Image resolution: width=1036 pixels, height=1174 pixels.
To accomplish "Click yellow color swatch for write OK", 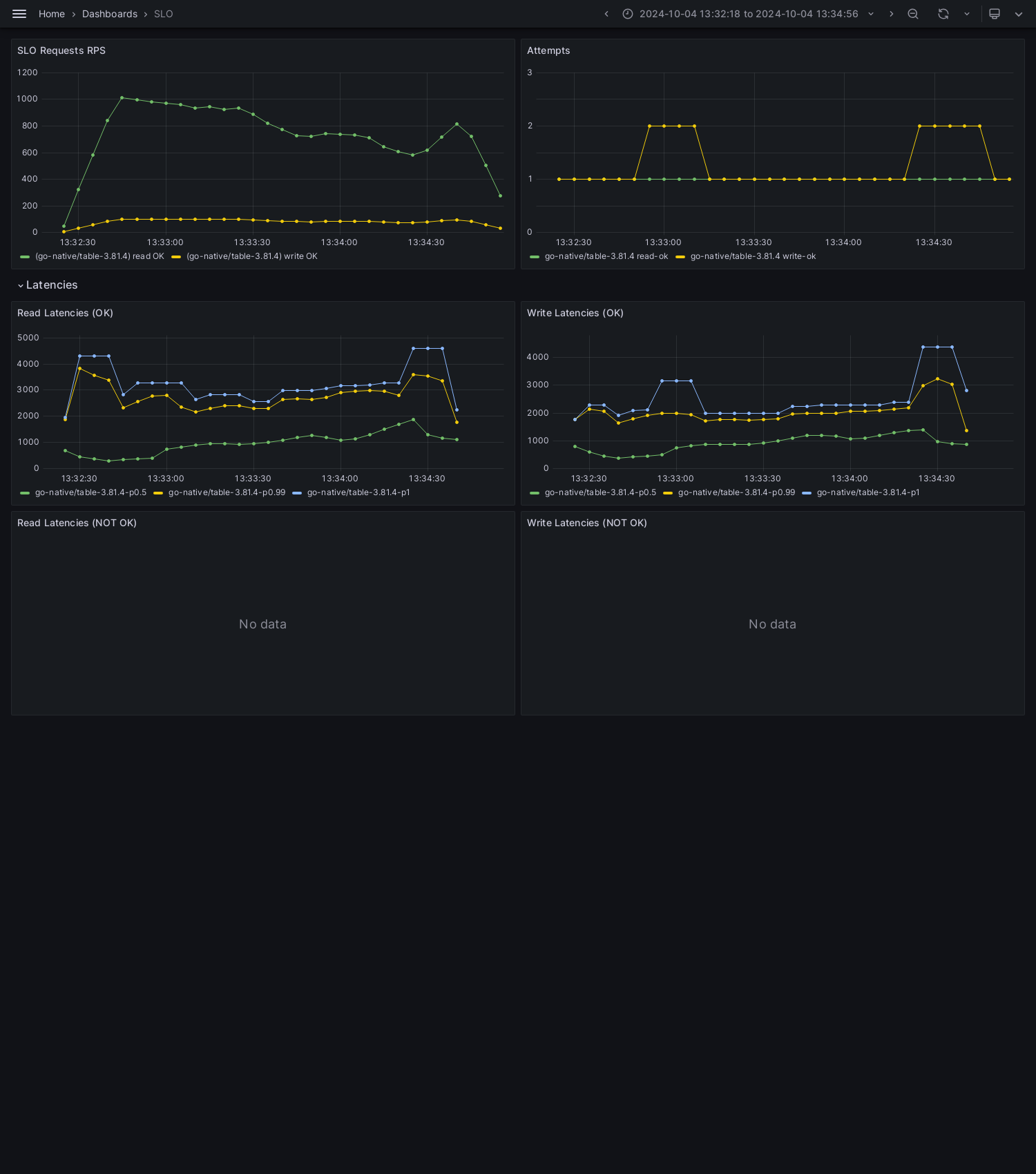I will (176, 257).
